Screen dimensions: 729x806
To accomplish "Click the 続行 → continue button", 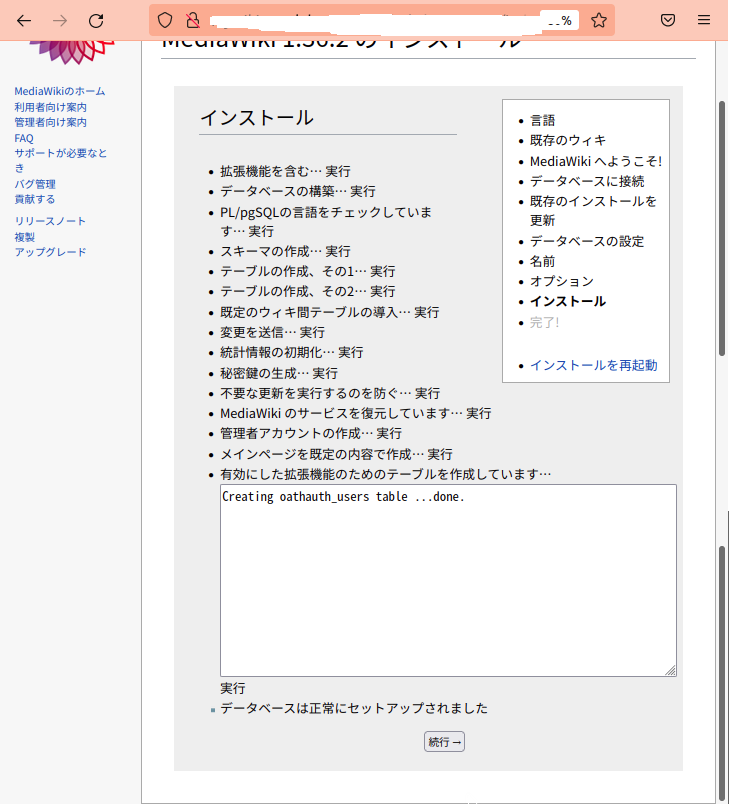I will (444, 742).
